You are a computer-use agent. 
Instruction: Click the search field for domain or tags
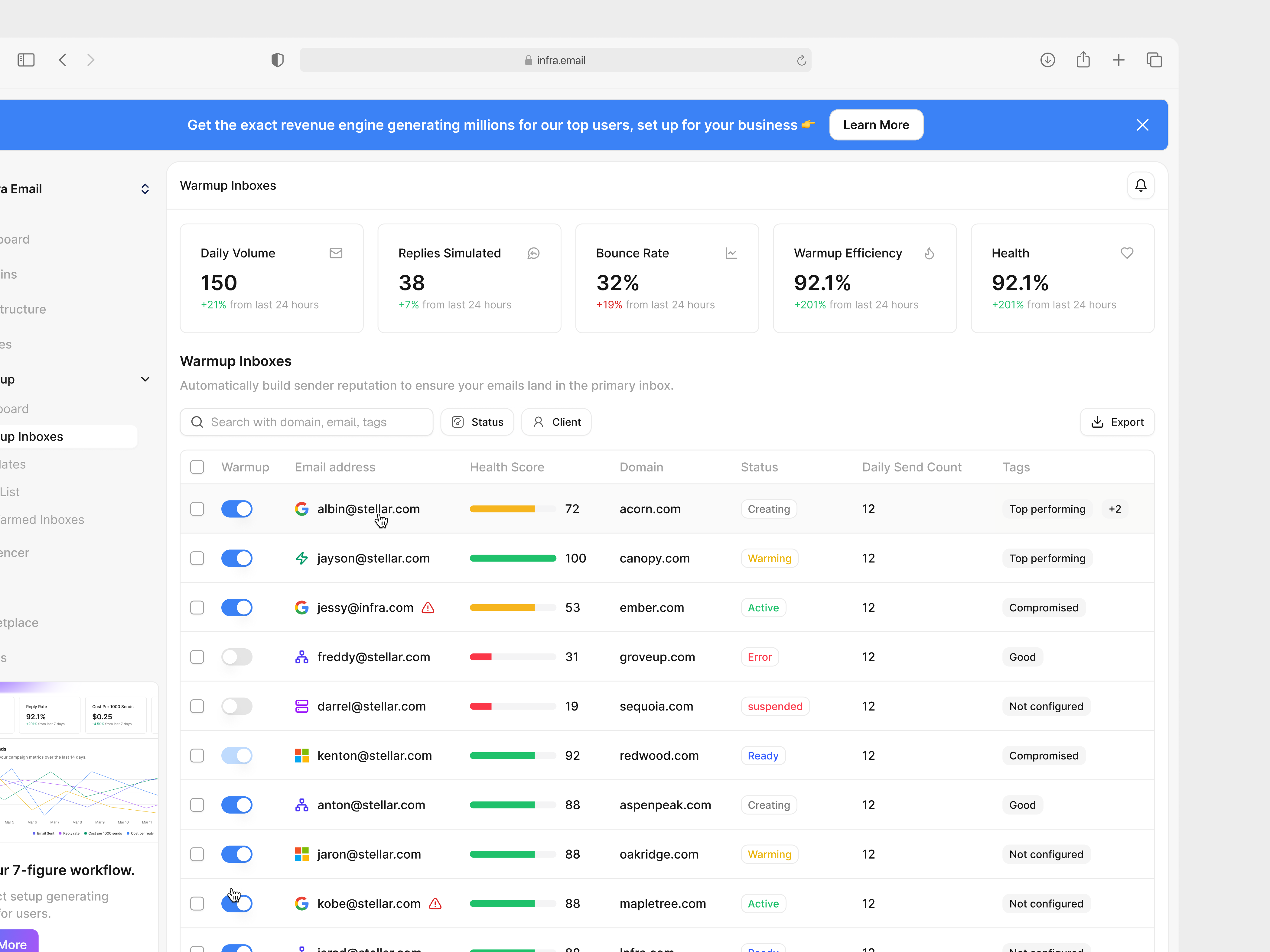click(306, 422)
